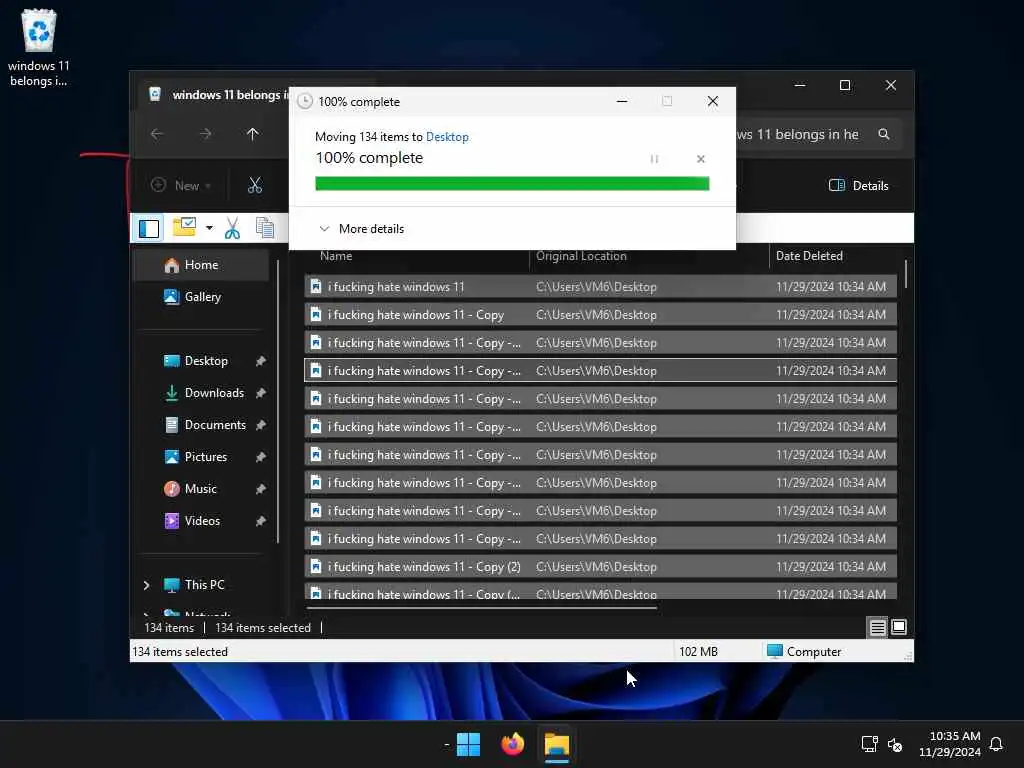Viewport: 1024px width, 768px height.
Task: Click the search magnifier icon
Action: (884, 135)
